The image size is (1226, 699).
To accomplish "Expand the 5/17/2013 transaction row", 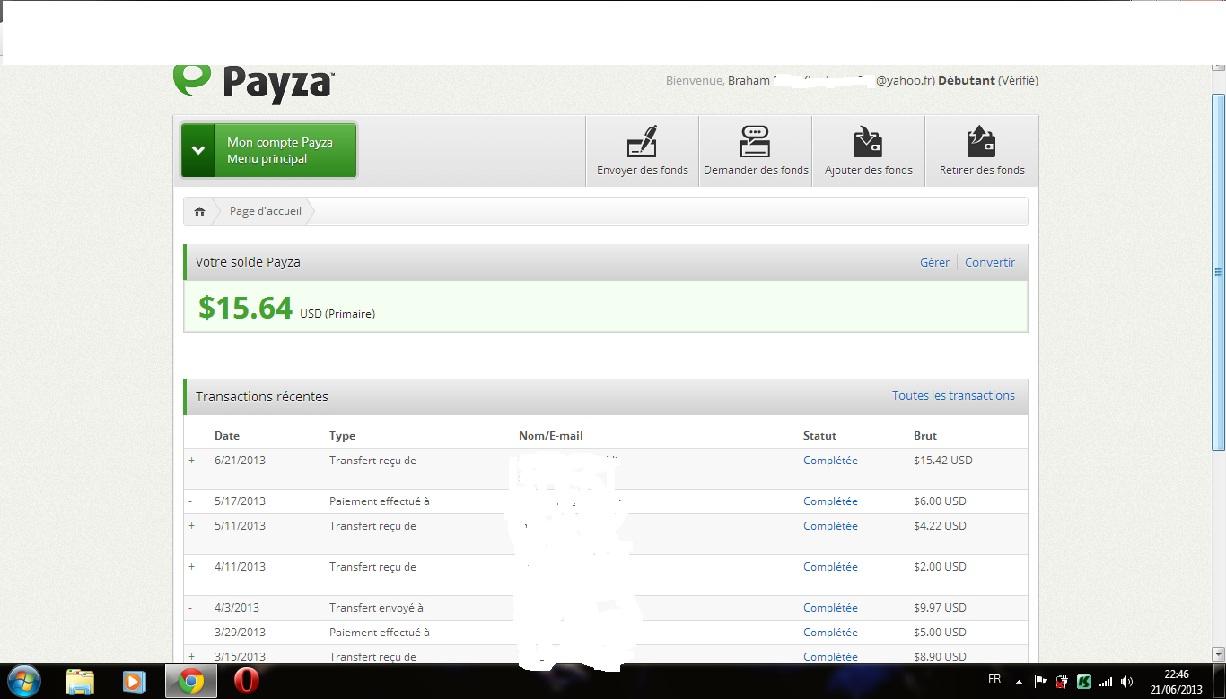I will 192,501.
